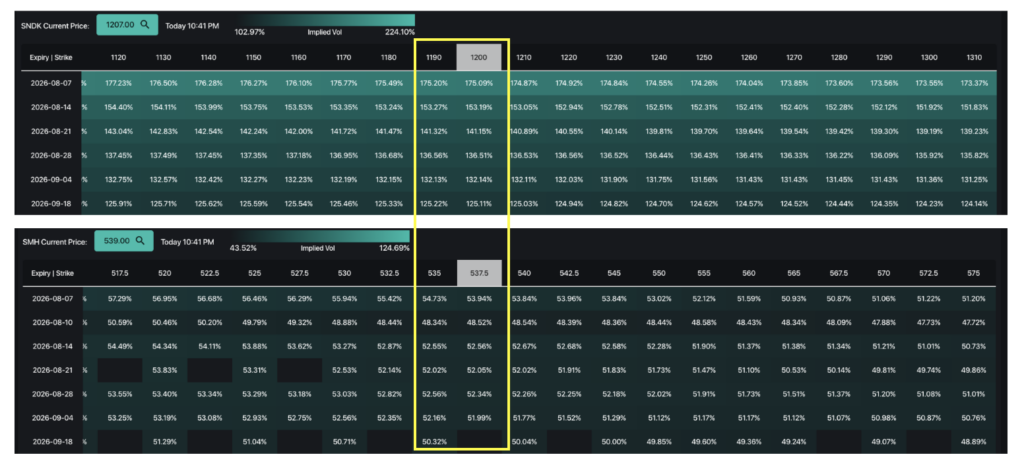Image resolution: width=1024 pixels, height=467 pixels.
Task: Select the 567.5 strike column header
Action: click(x=839, y=273)
